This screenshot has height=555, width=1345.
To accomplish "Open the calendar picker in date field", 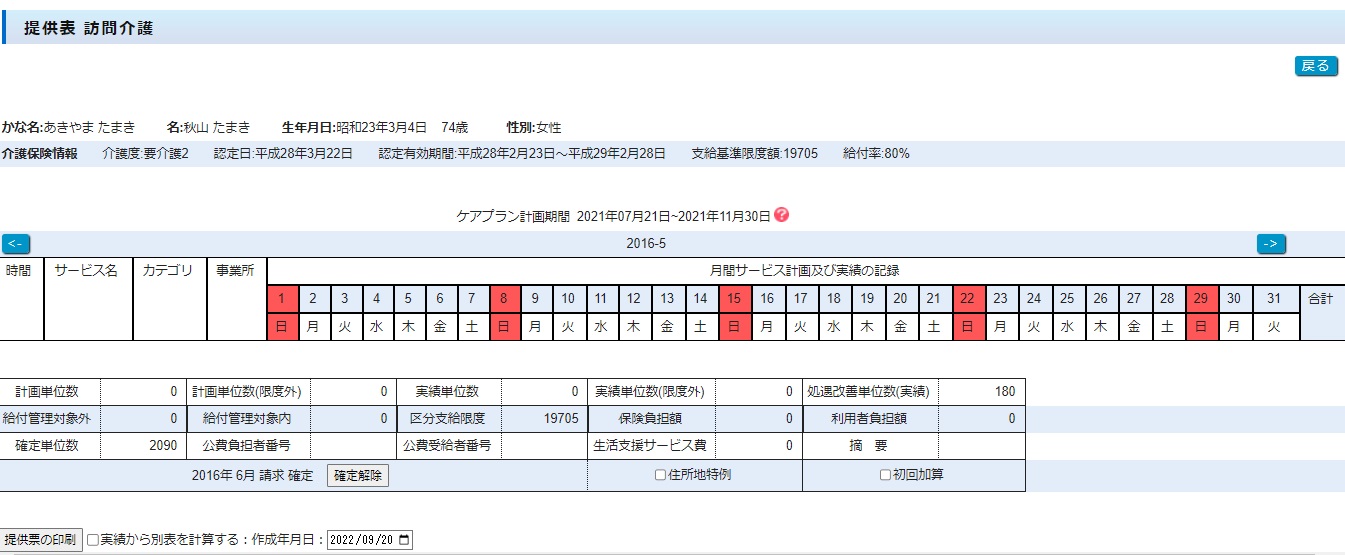I will point(404,540).
